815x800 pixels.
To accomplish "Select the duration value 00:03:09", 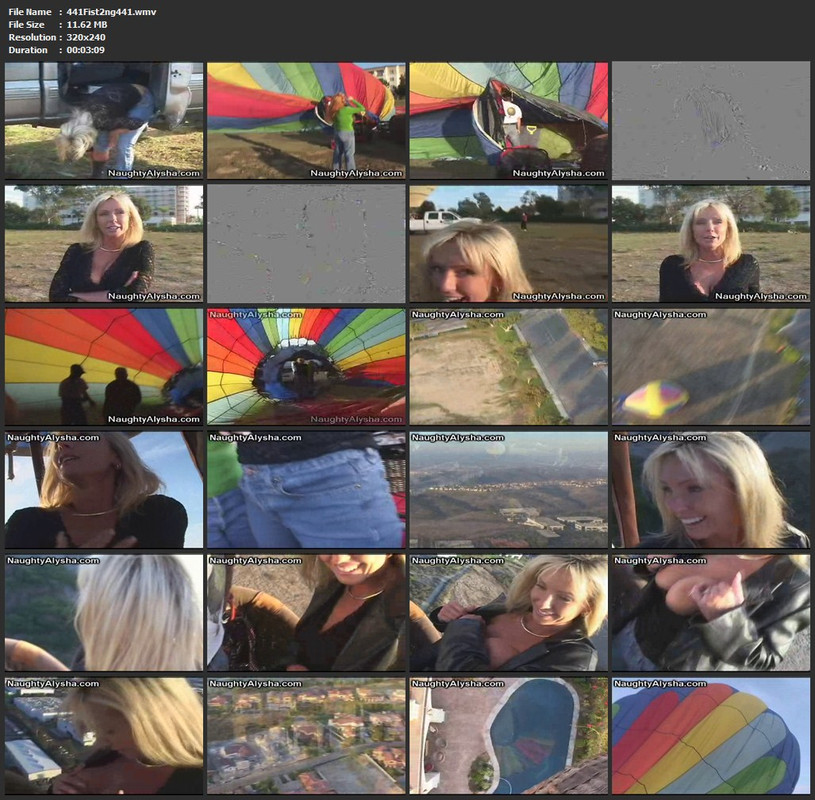I will (85, 50).
